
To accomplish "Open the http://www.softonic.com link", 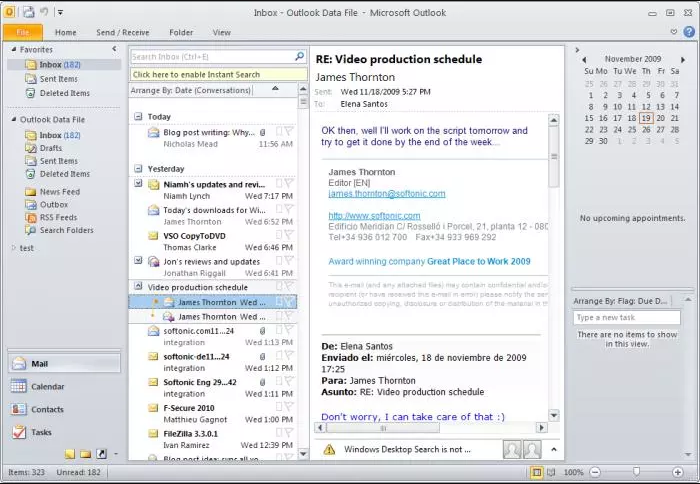I will (374, 216).
